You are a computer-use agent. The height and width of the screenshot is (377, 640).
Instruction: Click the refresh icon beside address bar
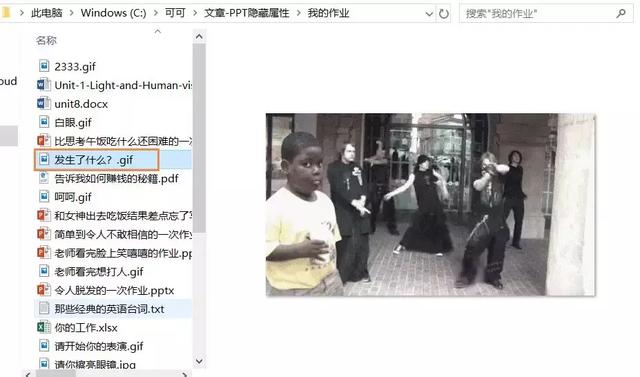coord(444,14)
